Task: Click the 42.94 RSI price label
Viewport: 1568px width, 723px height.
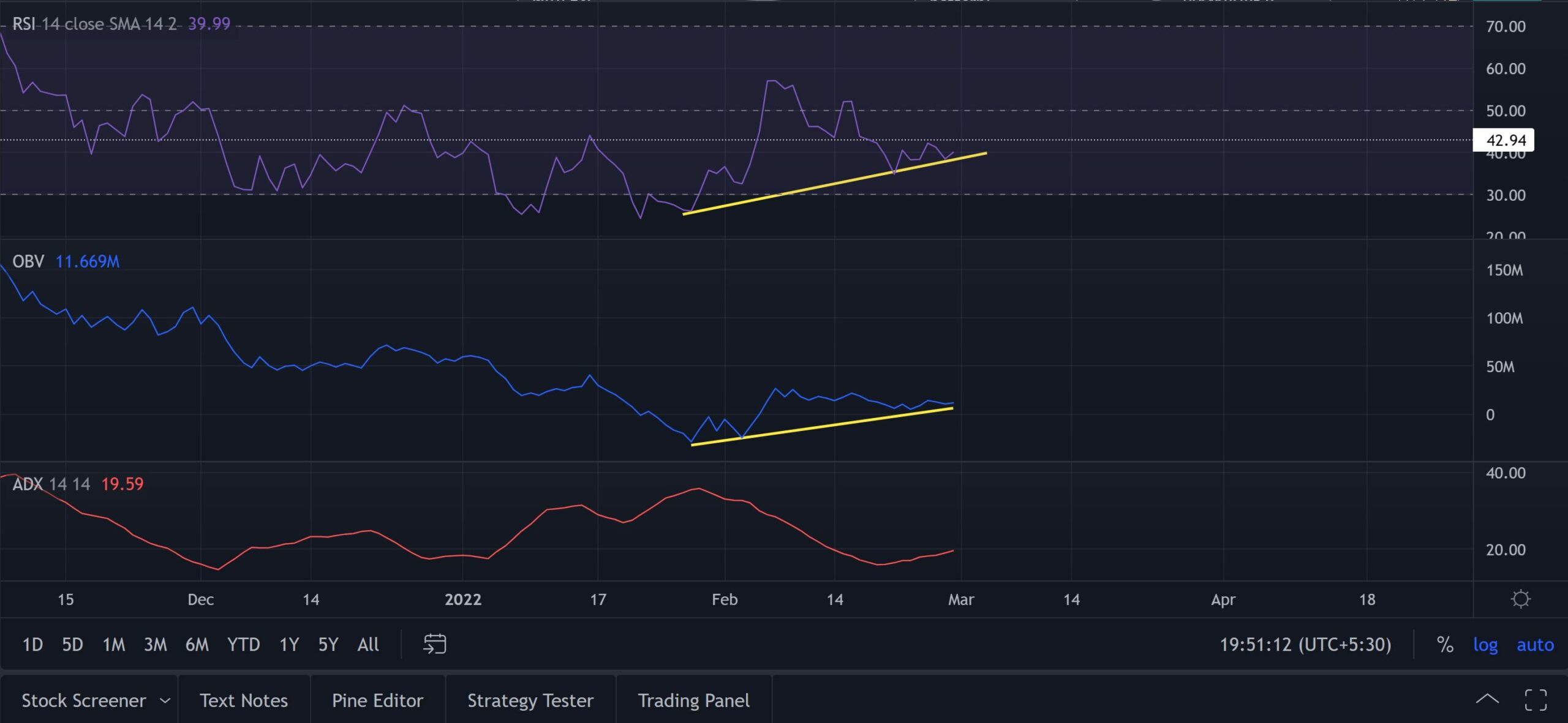Action: (1505, 140)
